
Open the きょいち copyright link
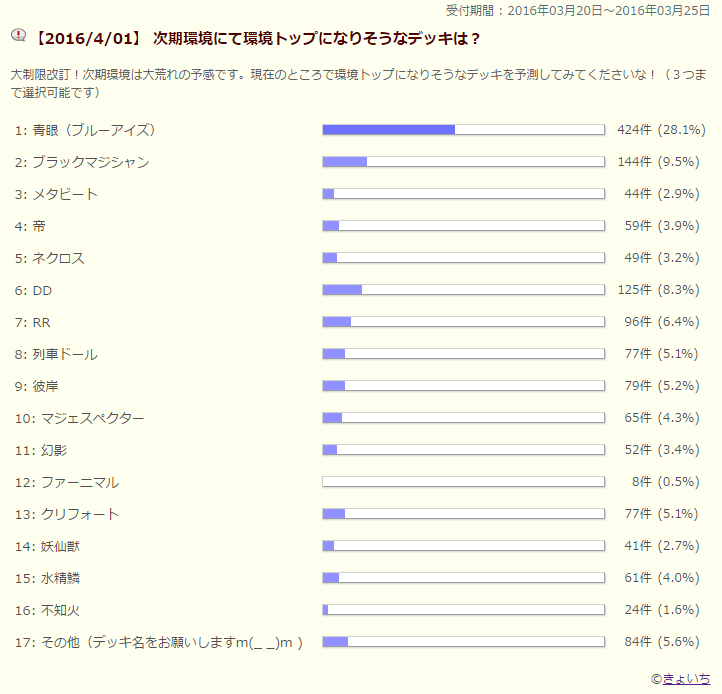pyautogui.click(x=687, y=678)
